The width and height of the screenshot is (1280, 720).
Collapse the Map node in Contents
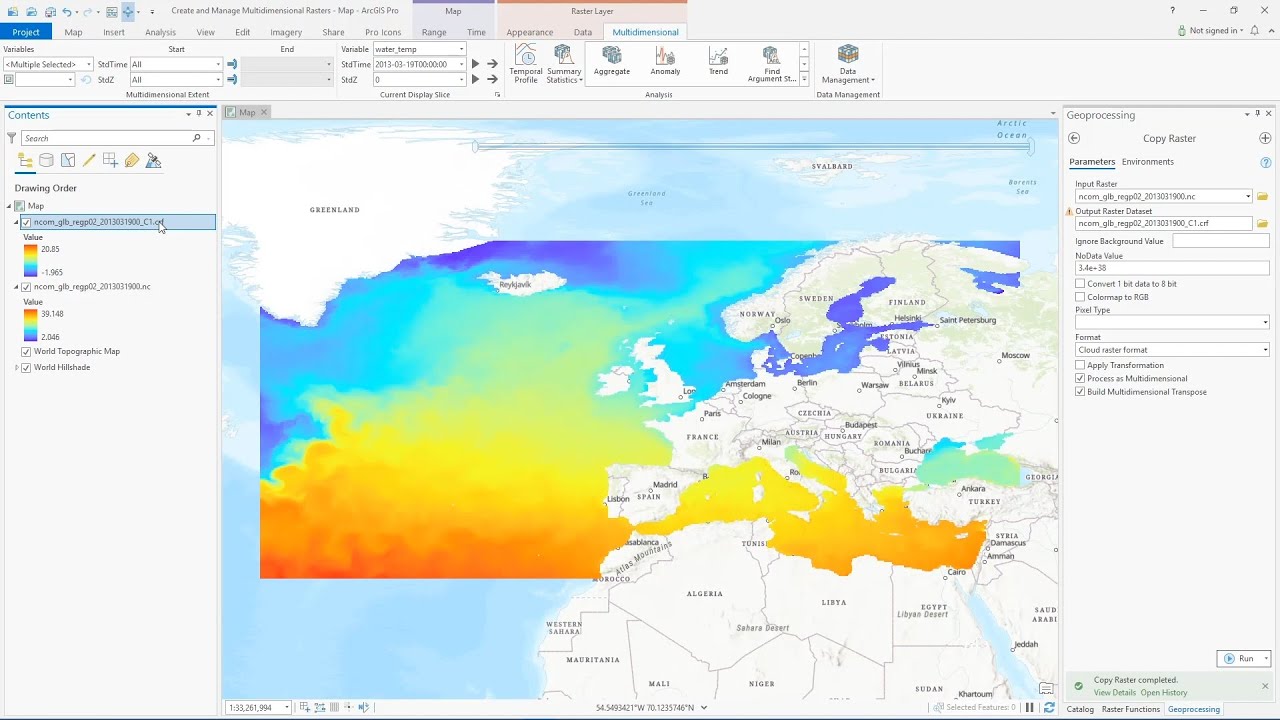(x=9, y=206)
